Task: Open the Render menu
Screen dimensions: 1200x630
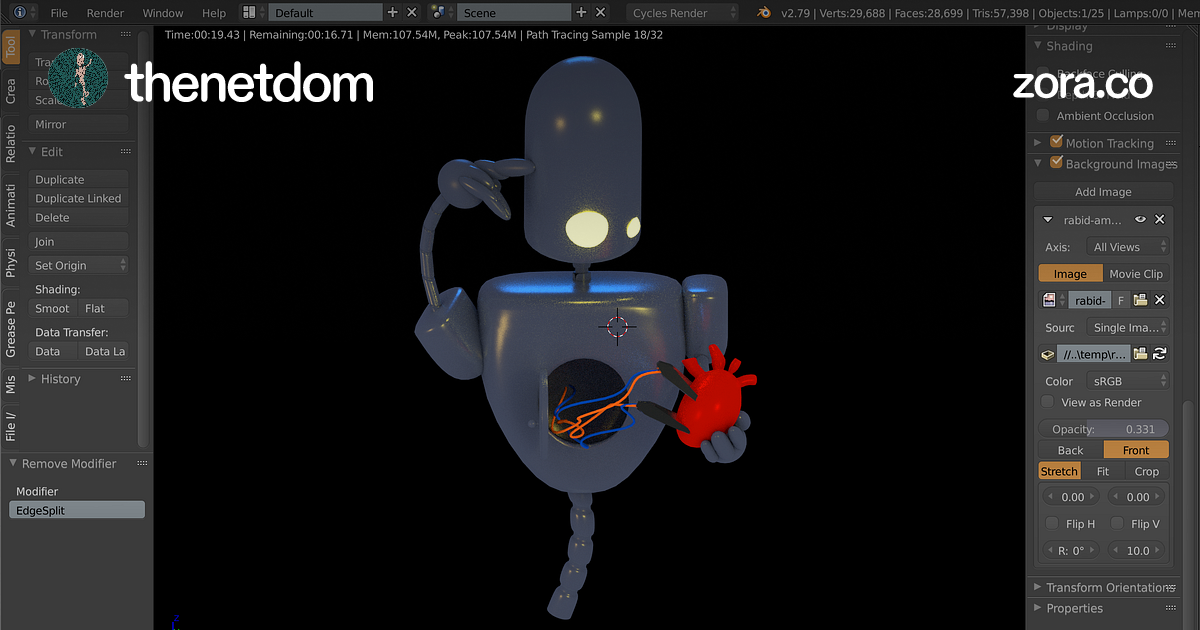Action: tap(105, 13)
